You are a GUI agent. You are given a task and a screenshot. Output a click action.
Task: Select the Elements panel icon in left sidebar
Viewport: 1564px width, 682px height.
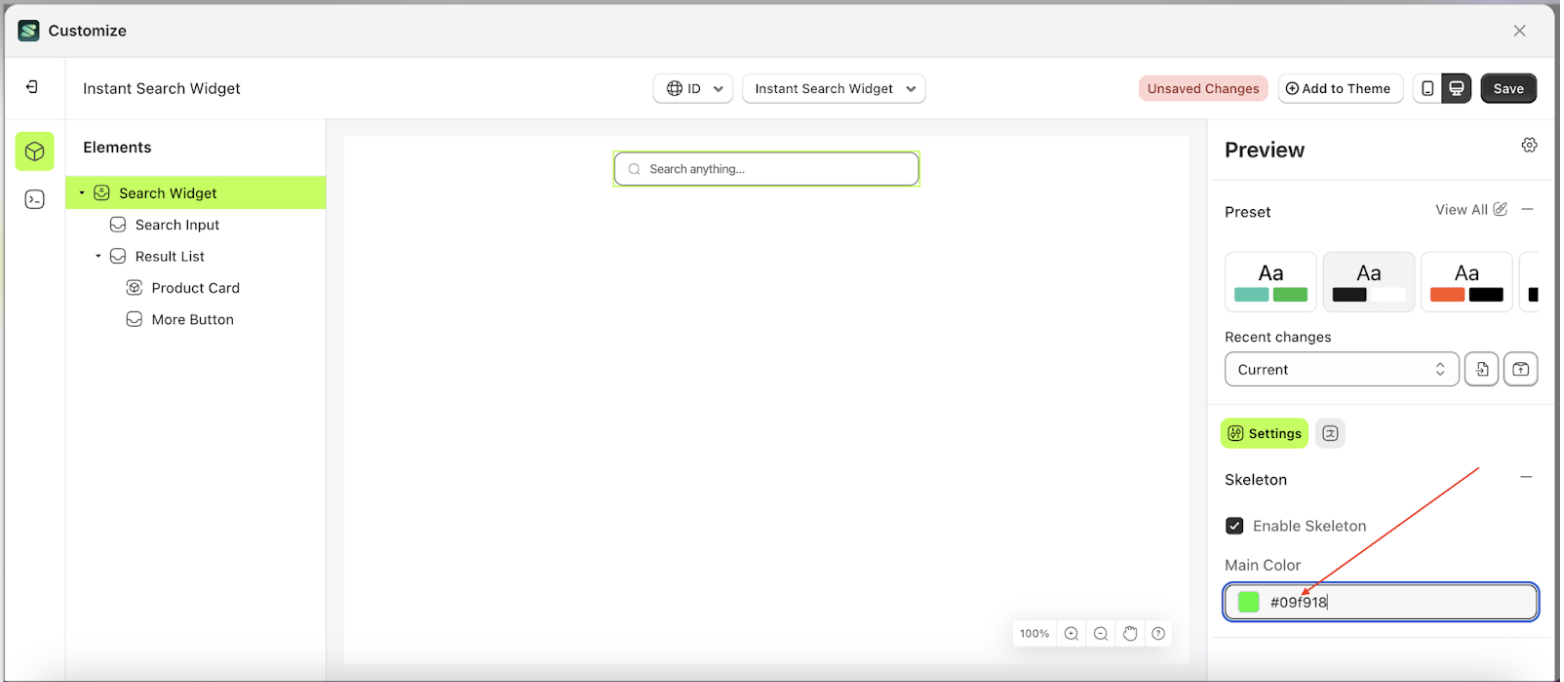[x=34, y=152]
